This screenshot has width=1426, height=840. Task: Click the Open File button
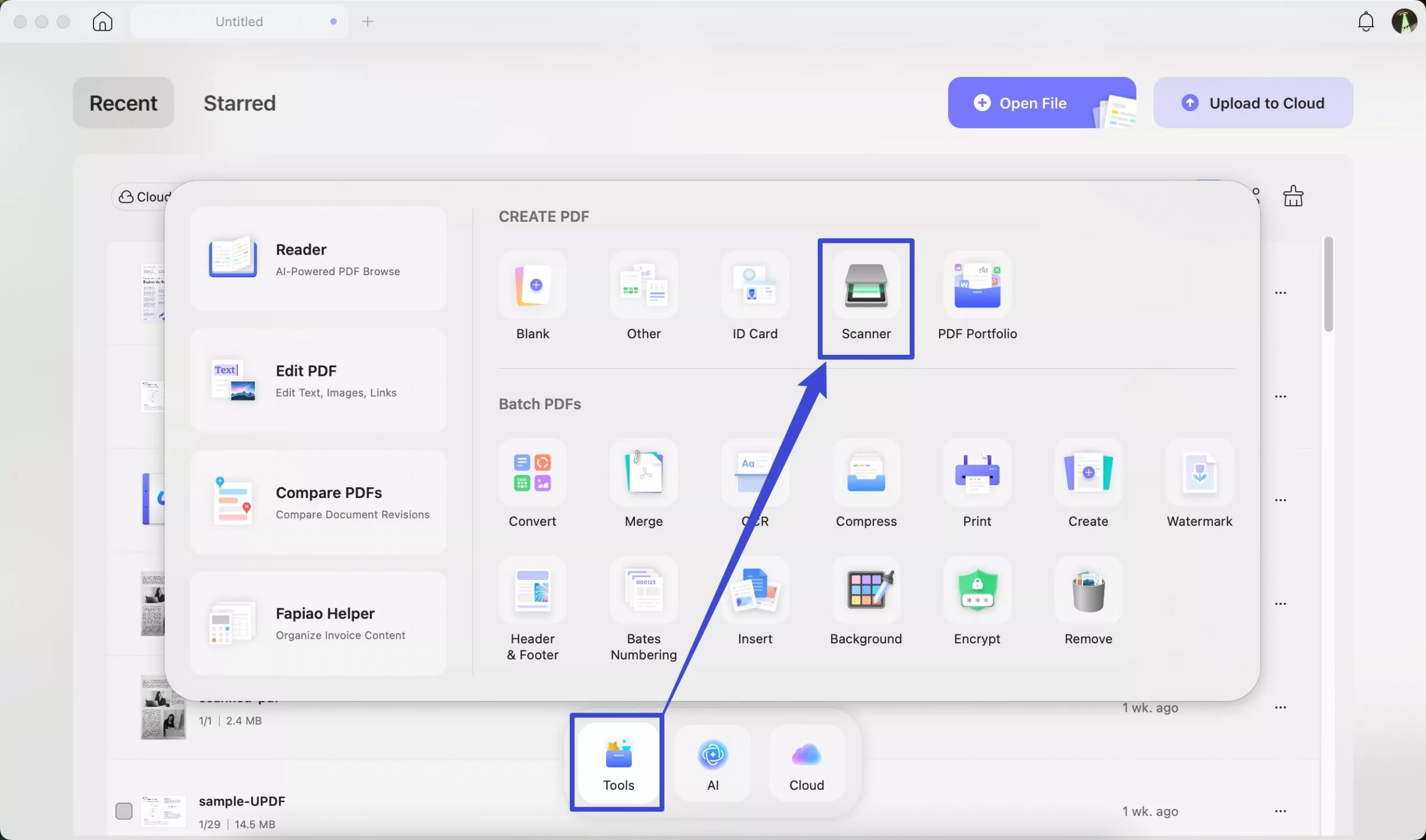[1042, 102]
